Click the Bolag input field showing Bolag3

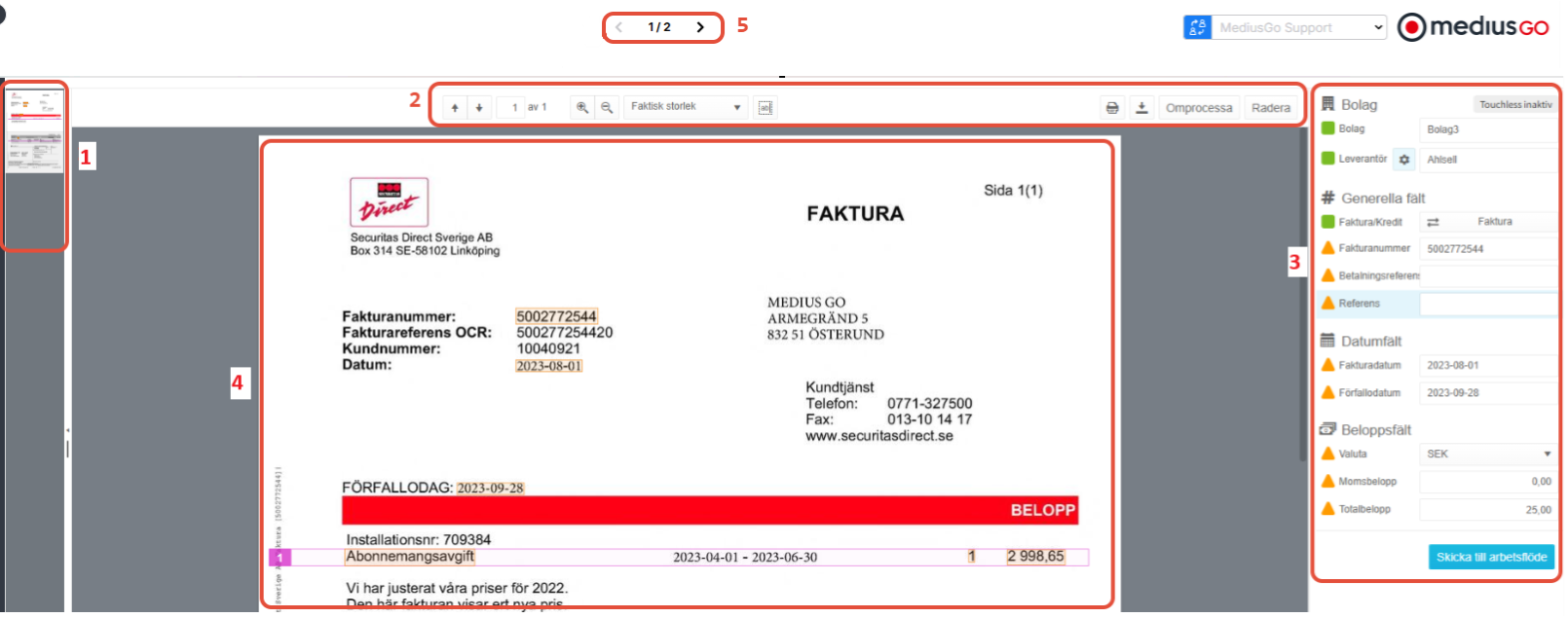tap(1488, 129)
